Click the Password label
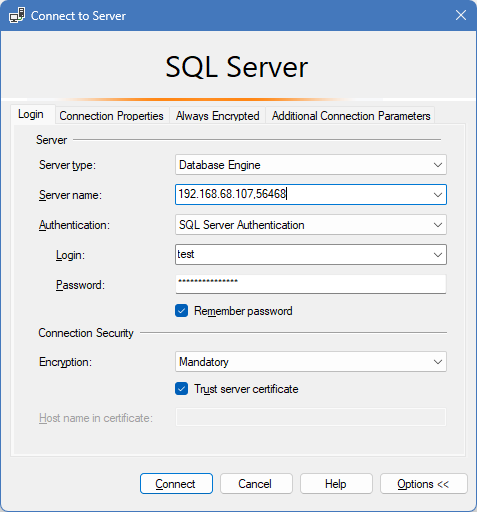Screen dimensions: 477x512 coord(80,285)
